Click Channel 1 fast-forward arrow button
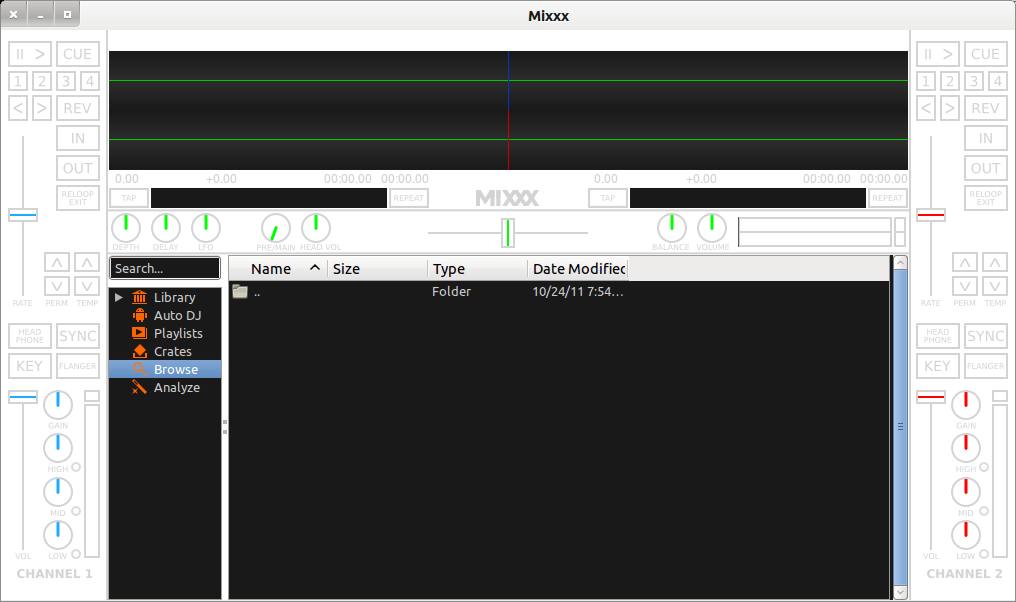The width and height of the screenshot is (1016, 602). click(x=42, y=108)
